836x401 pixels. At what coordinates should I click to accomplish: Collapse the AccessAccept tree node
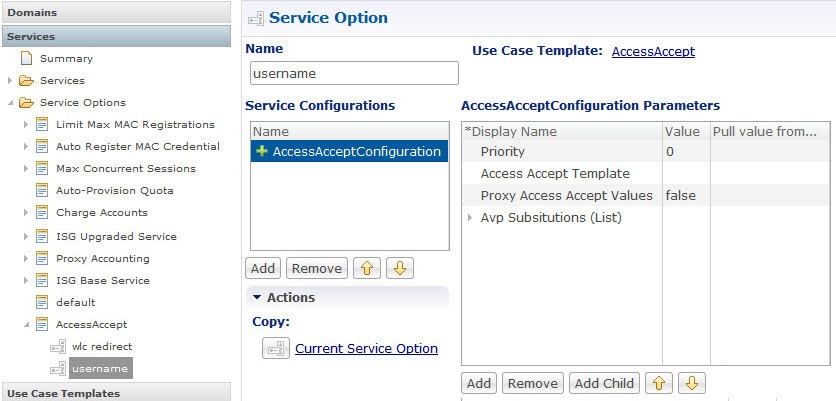tap(26, 324)
